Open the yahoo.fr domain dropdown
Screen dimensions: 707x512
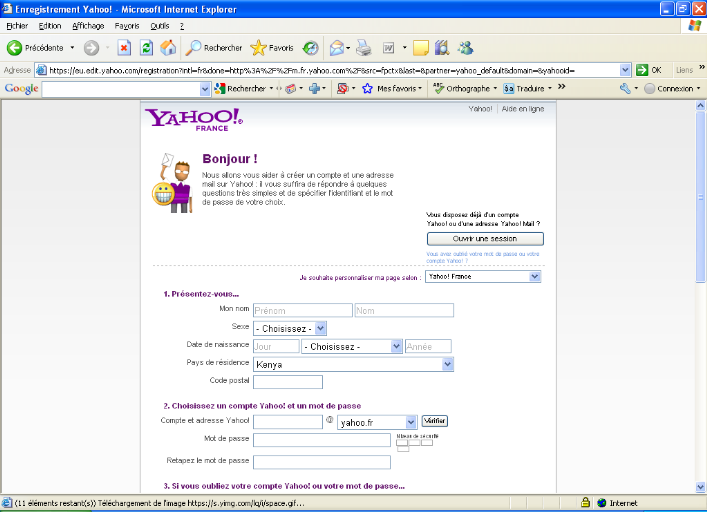(377, 422)
